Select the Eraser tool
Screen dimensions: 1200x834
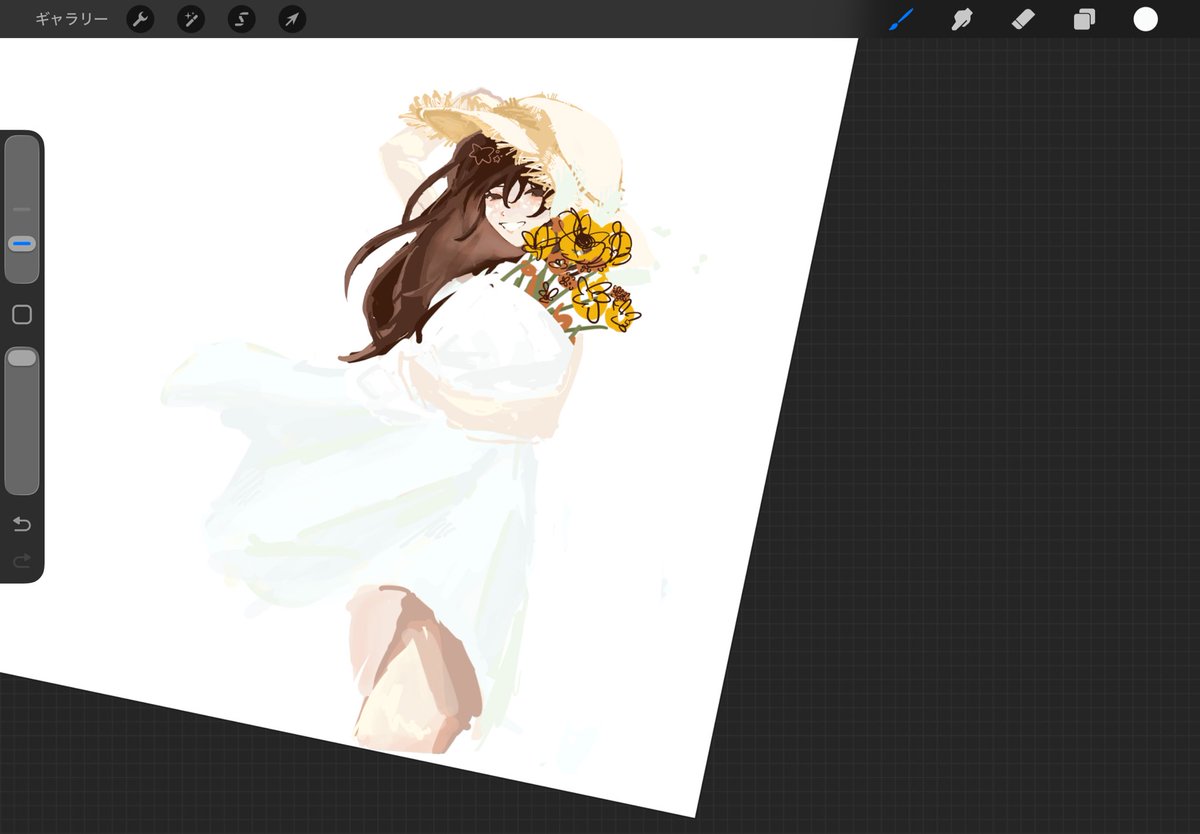1023,19
